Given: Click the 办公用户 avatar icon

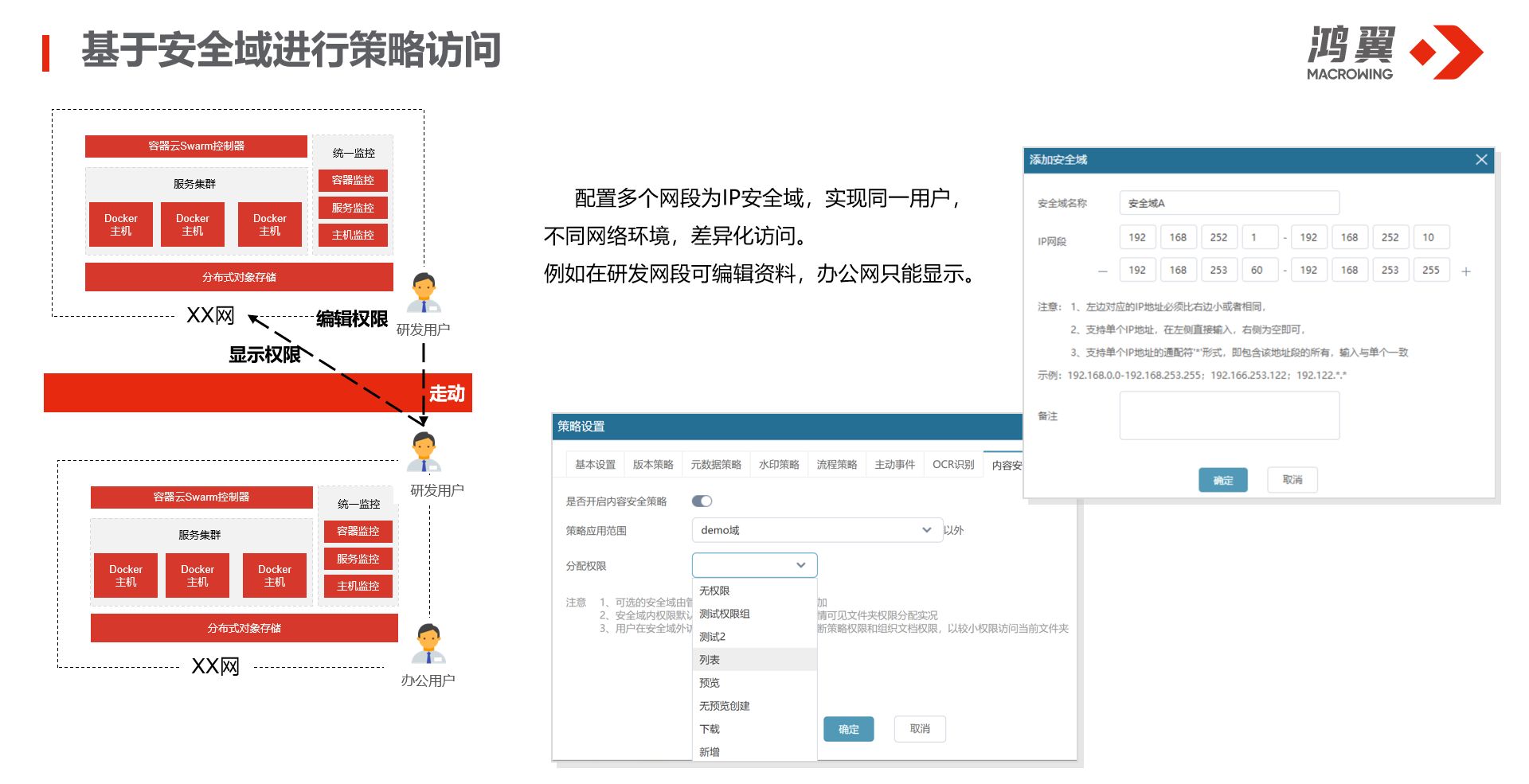Looking at the screenshot, I should (x=428, y=644).
